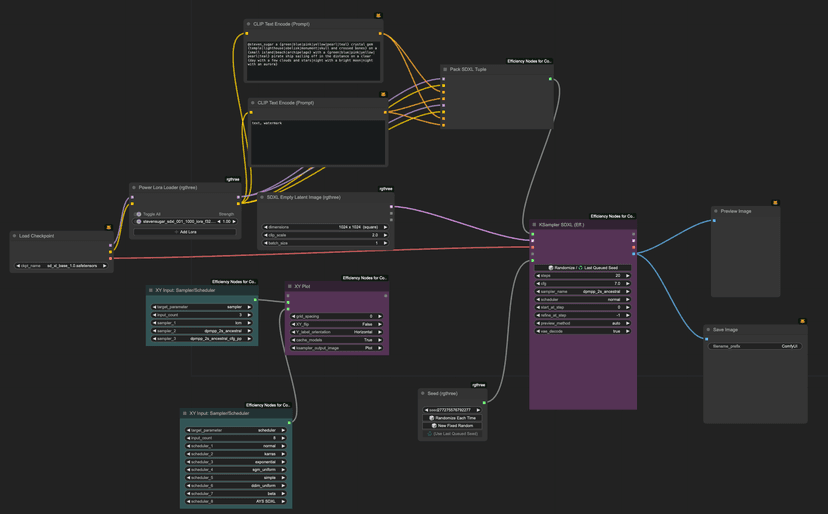Switch the Toggle All lora switch
Viewport: 828px width, 514px height.
[139, 214]
